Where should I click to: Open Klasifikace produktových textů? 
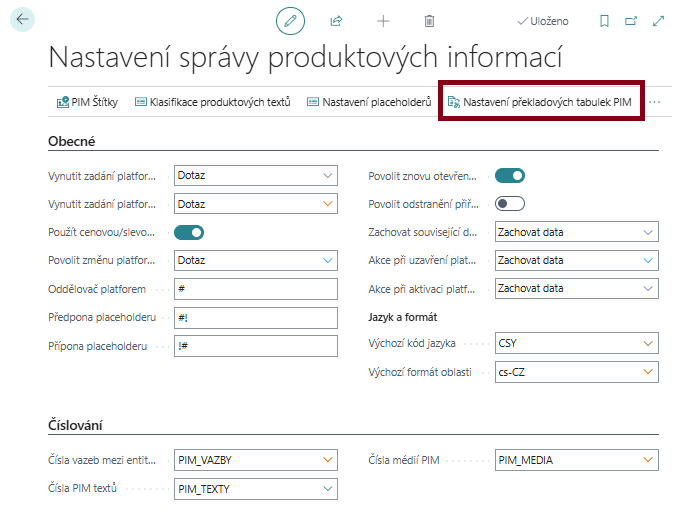[x=213, y=102]
